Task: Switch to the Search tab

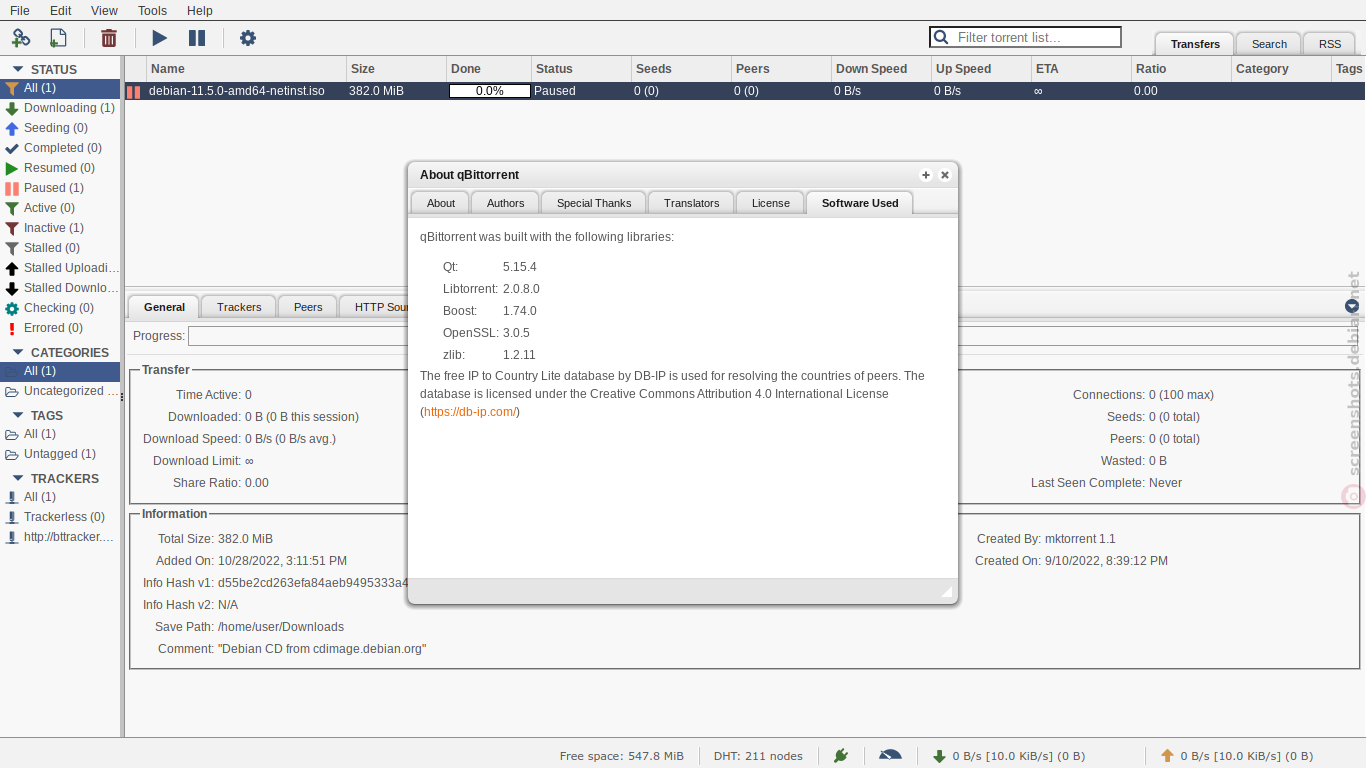Action: coord(1269,44)
